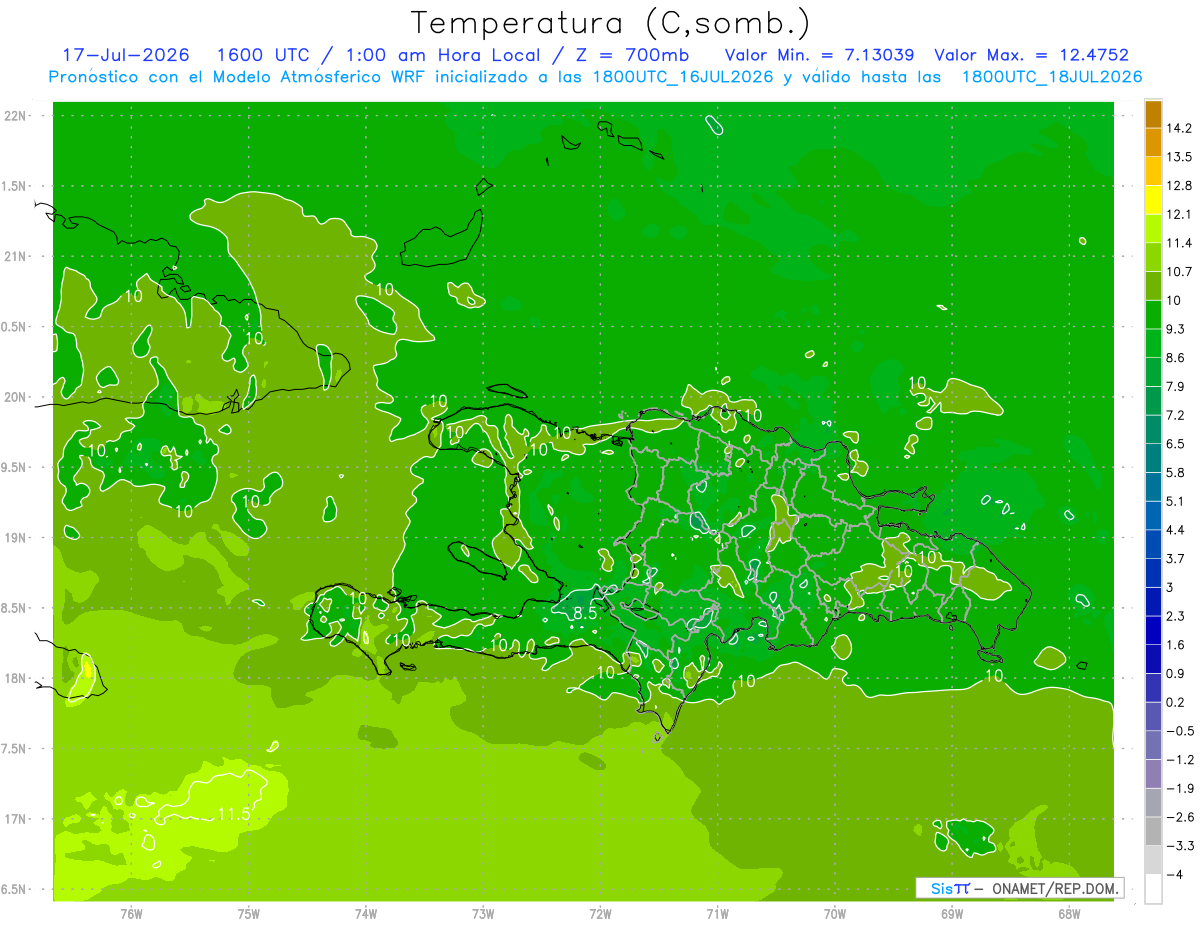The image size is (1200, 927).
Task: Click the "5.1" colorbar value
Action: [x=1176, y=501]
